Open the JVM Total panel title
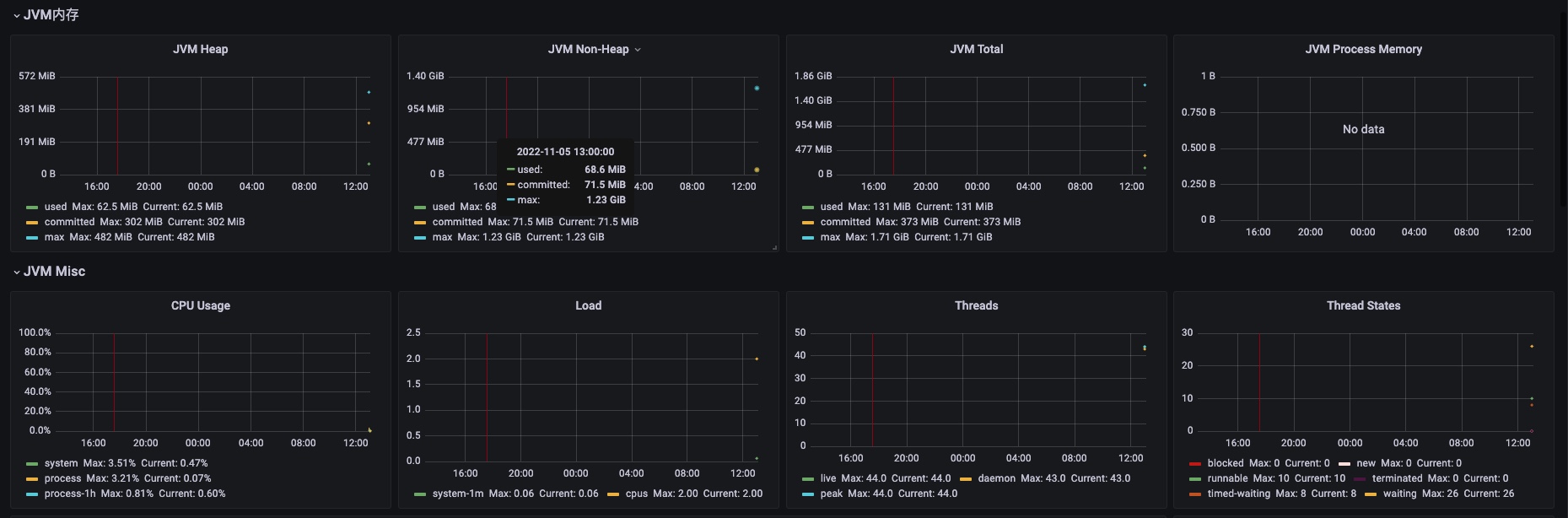This screenshot has height=518, width=1568. tap(977, 49)
